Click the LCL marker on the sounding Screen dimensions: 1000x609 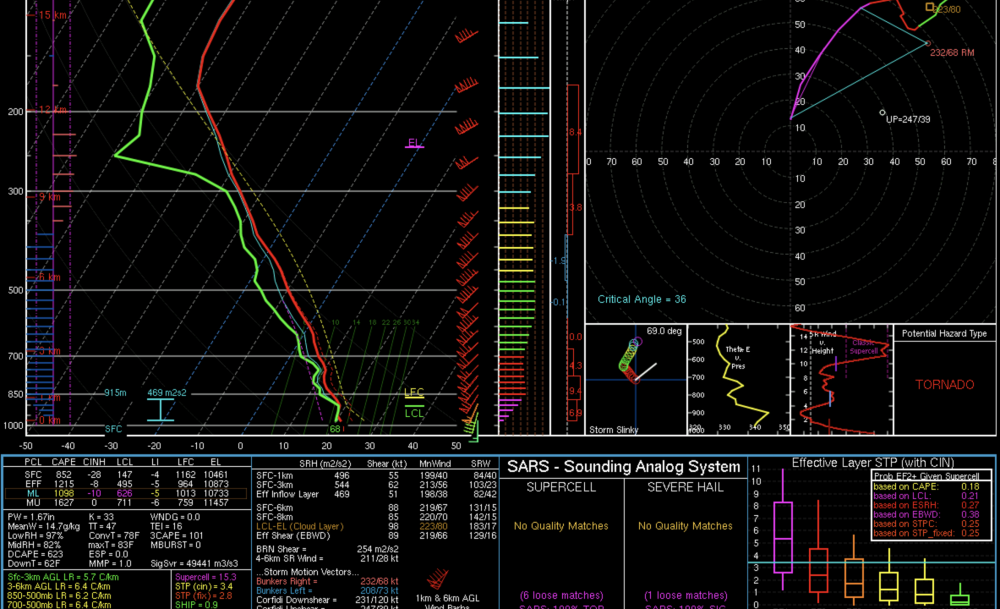point(413,412)
